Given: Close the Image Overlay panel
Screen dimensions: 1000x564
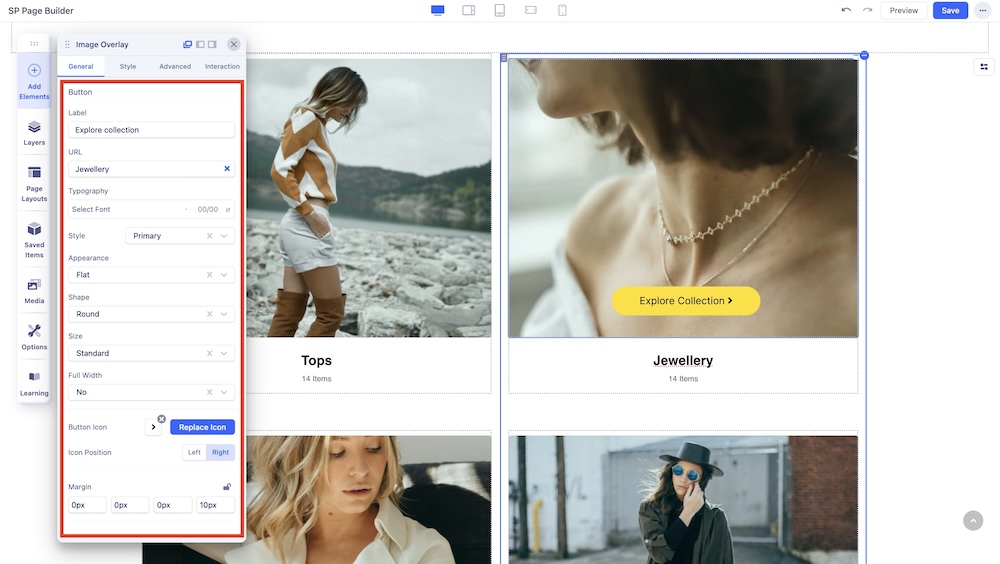Looking at the screenshot, I should [x=233, y=44].
